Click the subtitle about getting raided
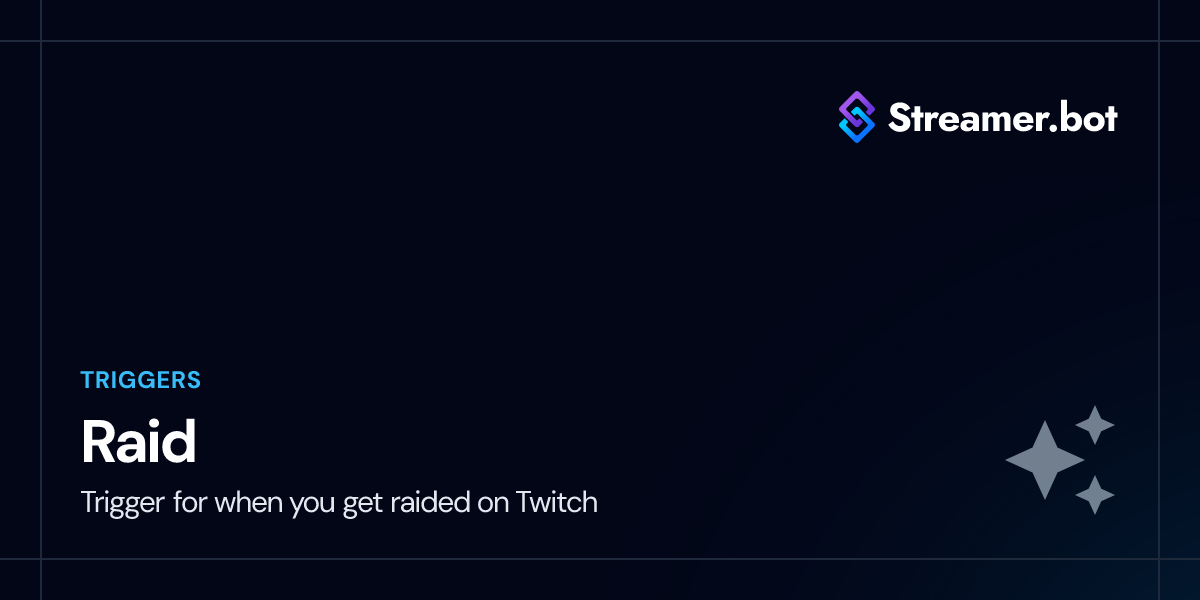Screen dimensions: 1200x600 (x=339, y=501)
